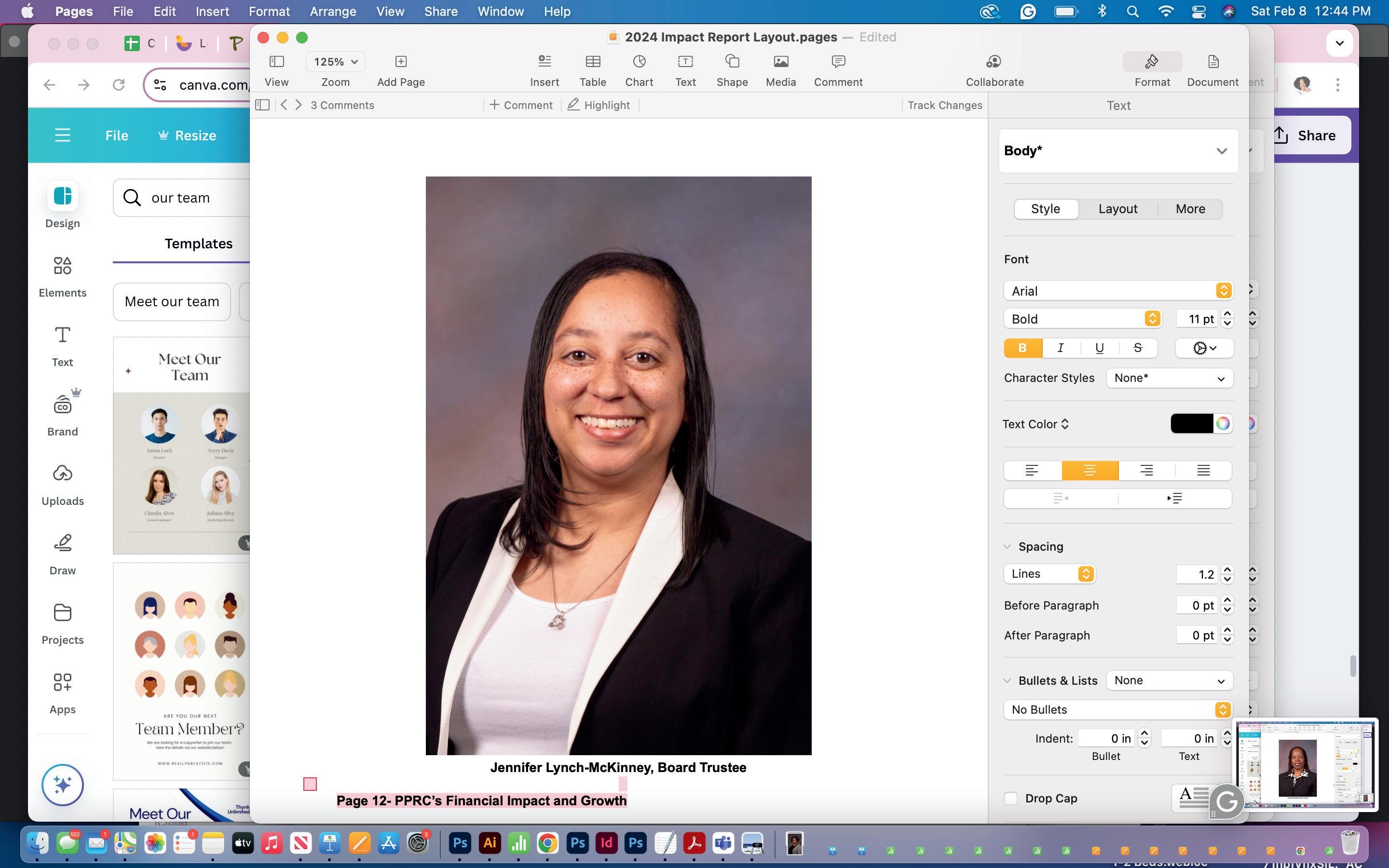Toggle italic text formatting
The height and width of the screenshot is (868, 1389).
pos(1061,348)
